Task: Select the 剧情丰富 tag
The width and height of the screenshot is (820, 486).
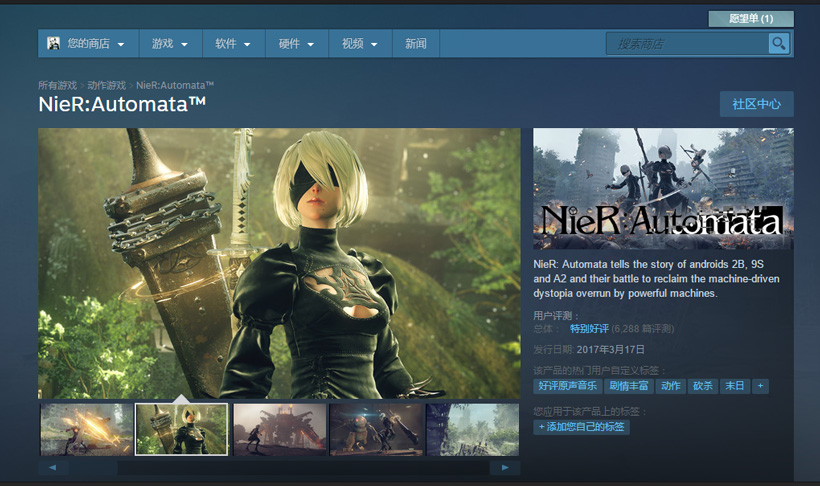Action: [x=629, y=386]
